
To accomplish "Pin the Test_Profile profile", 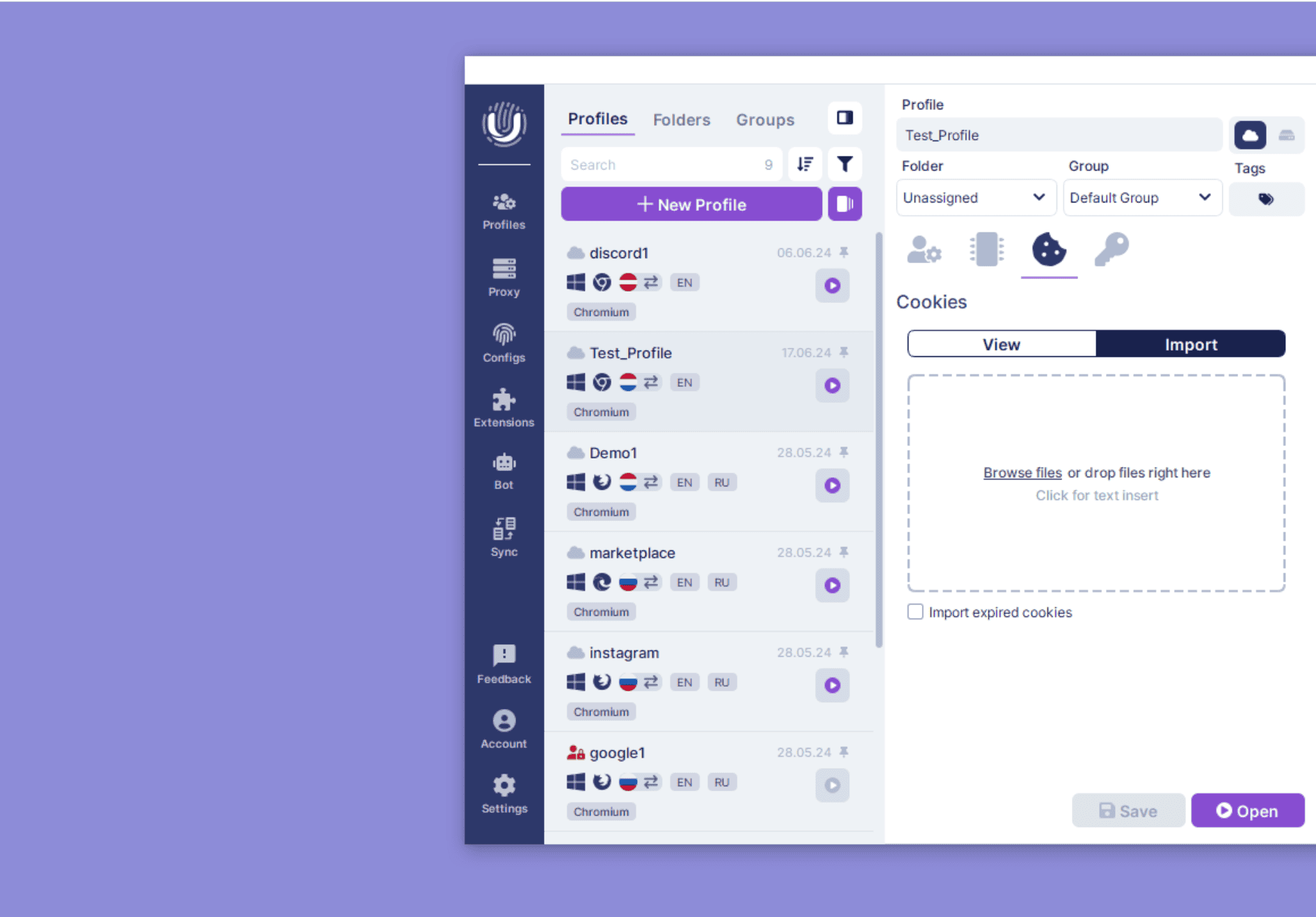I will click(x=844, y=352).
